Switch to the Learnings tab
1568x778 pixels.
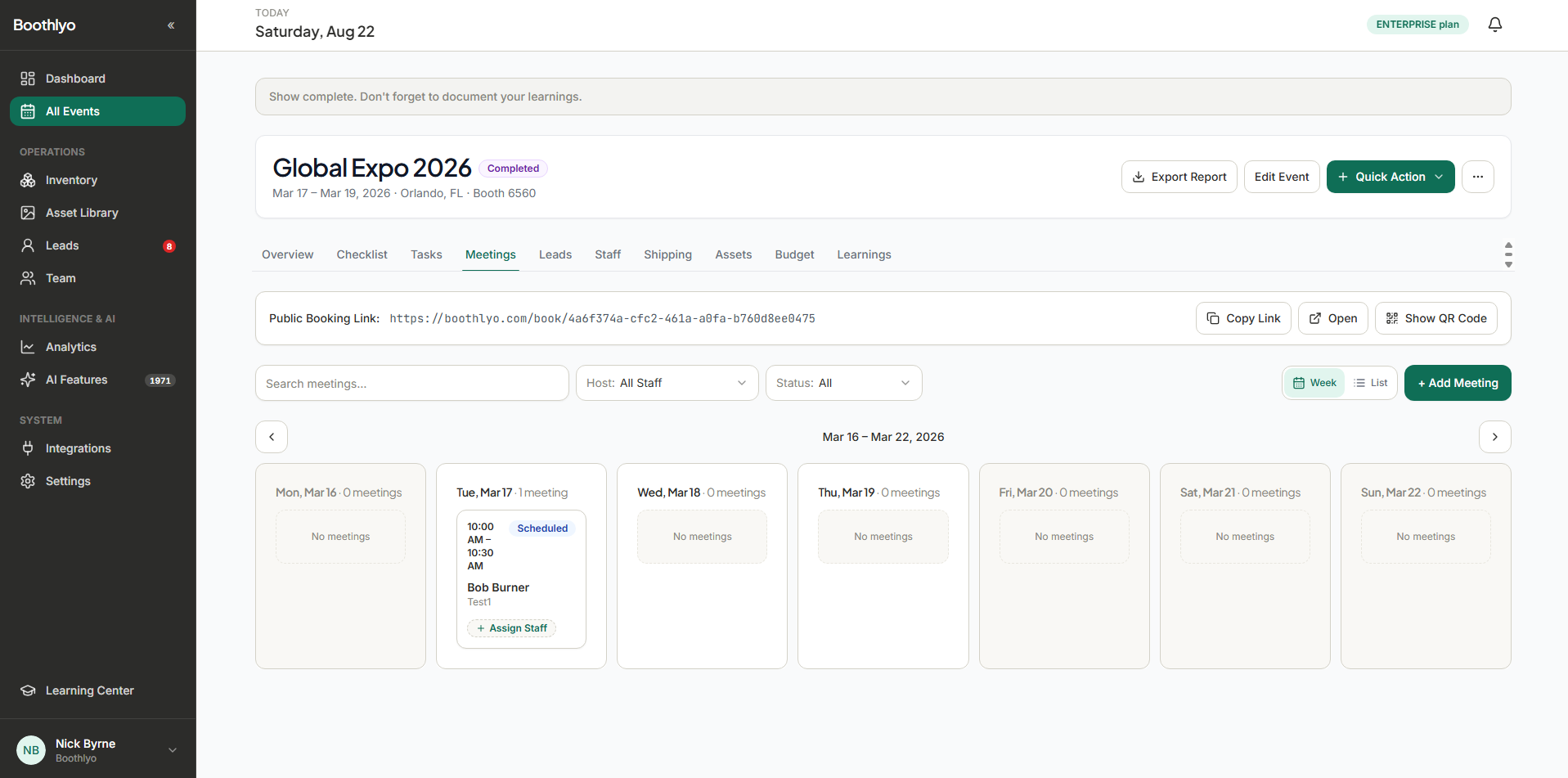(864, 254)
